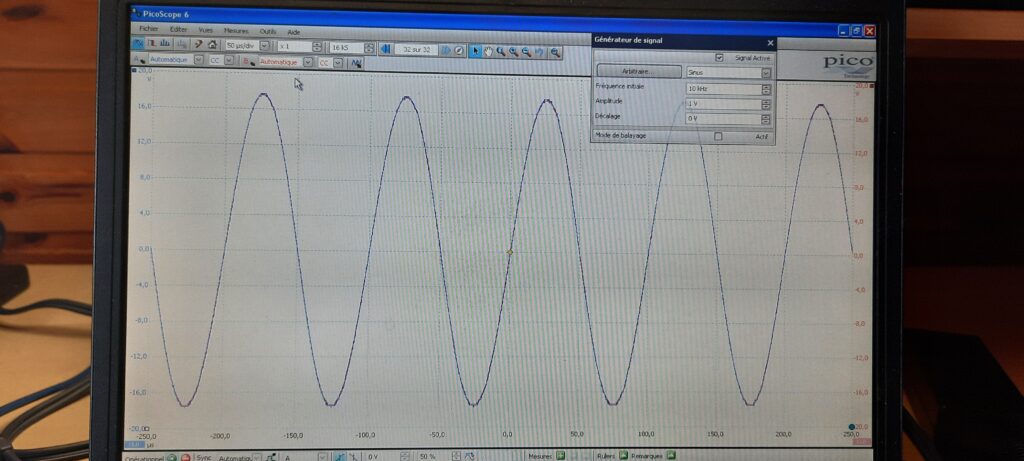This screenshot has height=461, width=1024.
Task: Adjust the 1 V amplitude stepper
Action: coord(766,104)
